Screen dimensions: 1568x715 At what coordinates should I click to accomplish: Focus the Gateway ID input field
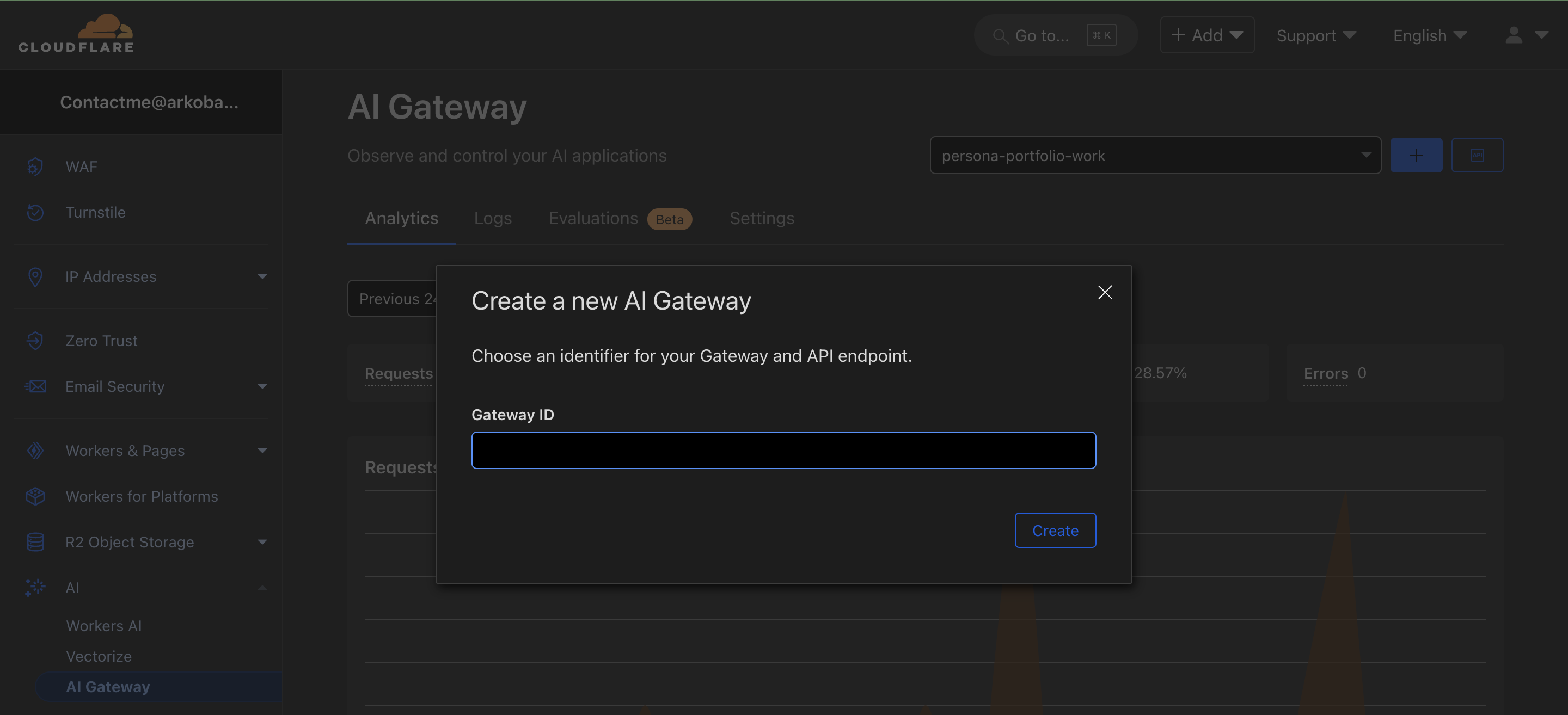pyautogui.click(x=783, y=451)
